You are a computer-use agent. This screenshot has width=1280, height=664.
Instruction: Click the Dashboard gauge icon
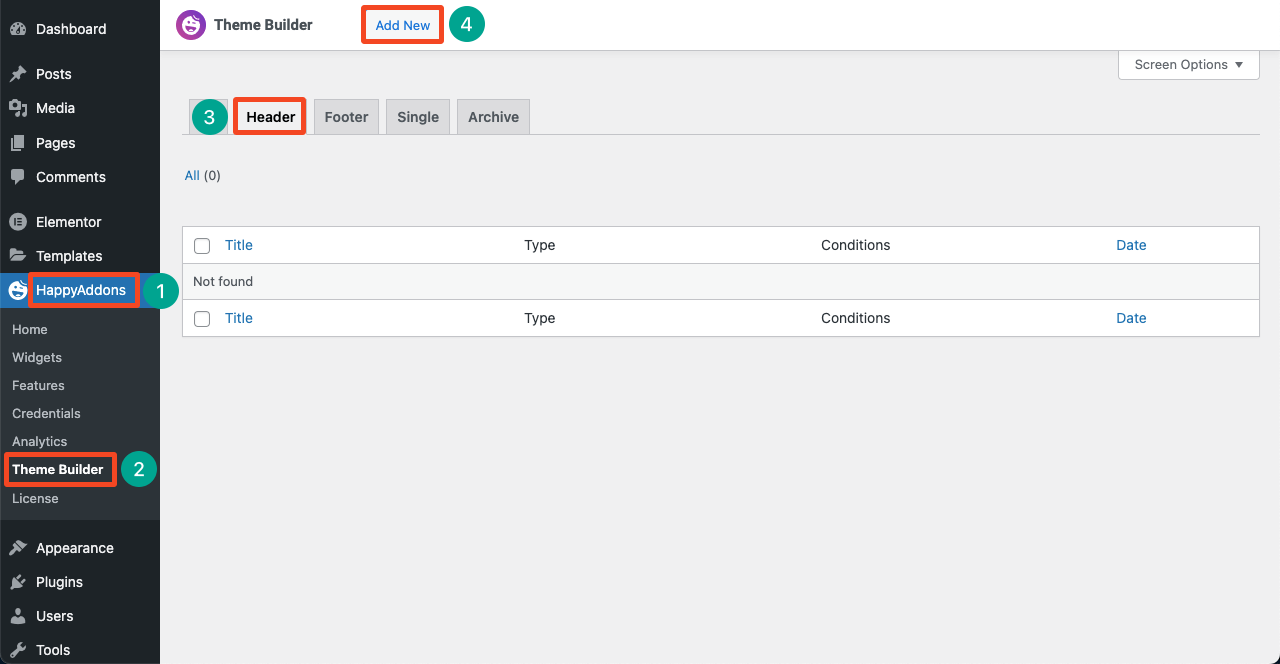pyautogui.click(x=18, y=29)
